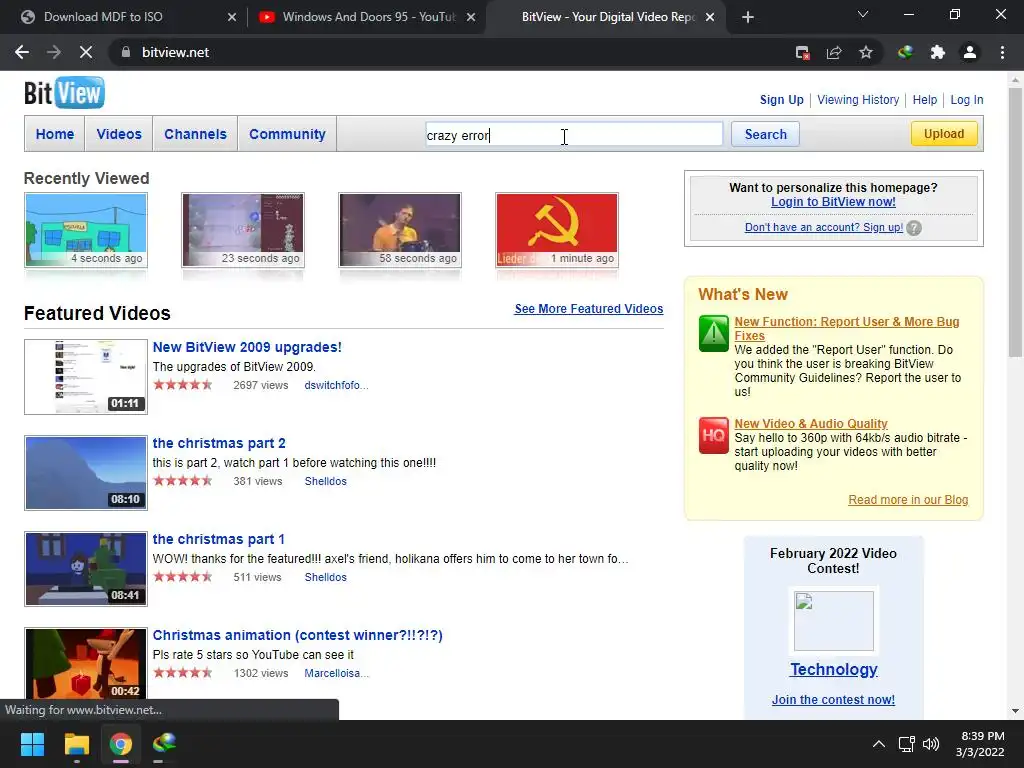Click Join the contest now! link

833,700
